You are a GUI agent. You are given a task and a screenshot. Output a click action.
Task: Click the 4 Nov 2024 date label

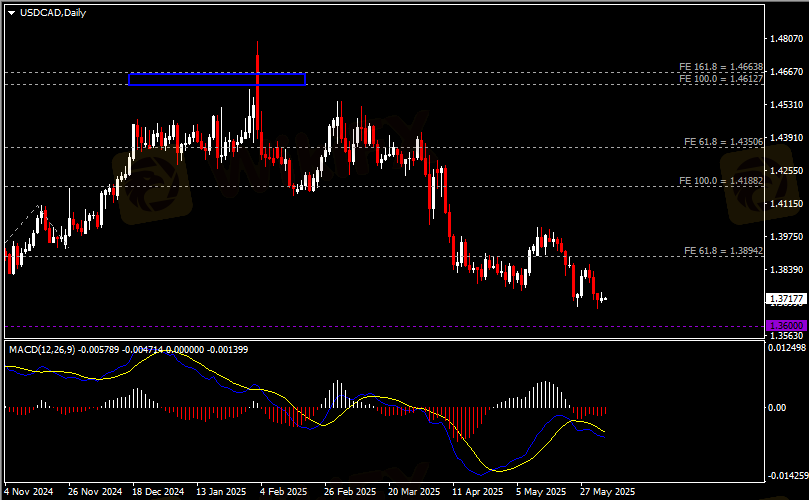tap(30, 492)
